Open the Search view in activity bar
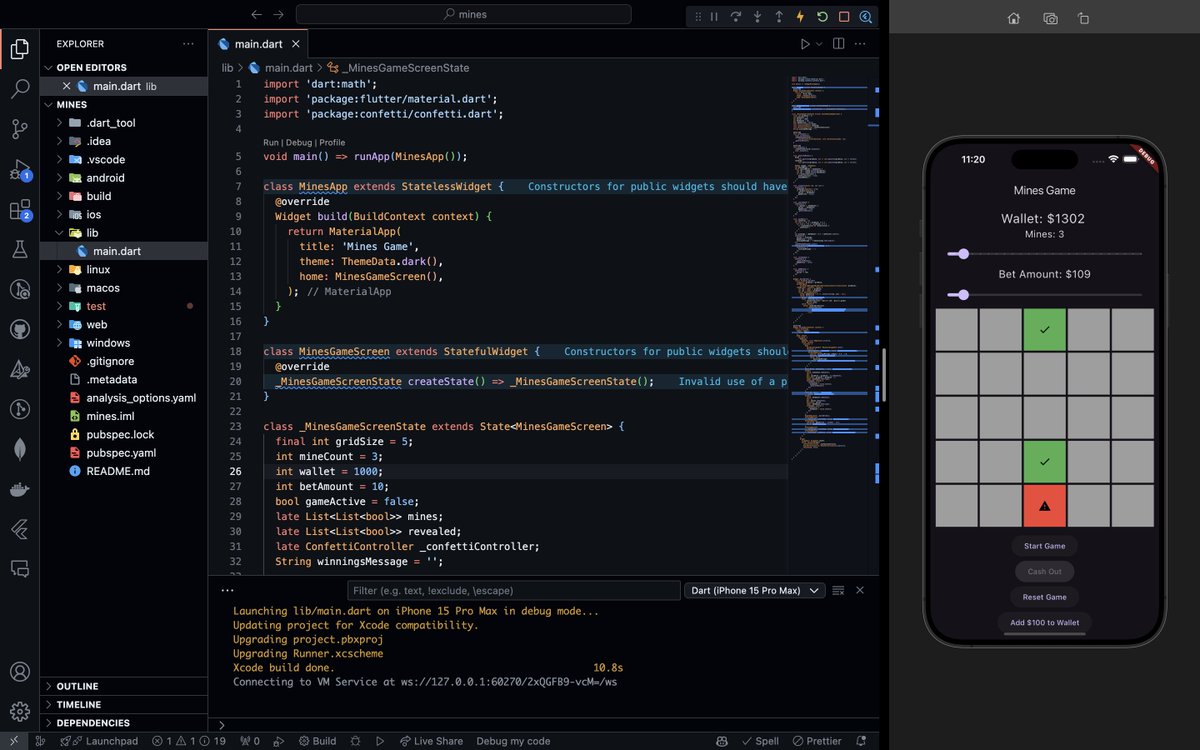 tap(19, 89)
